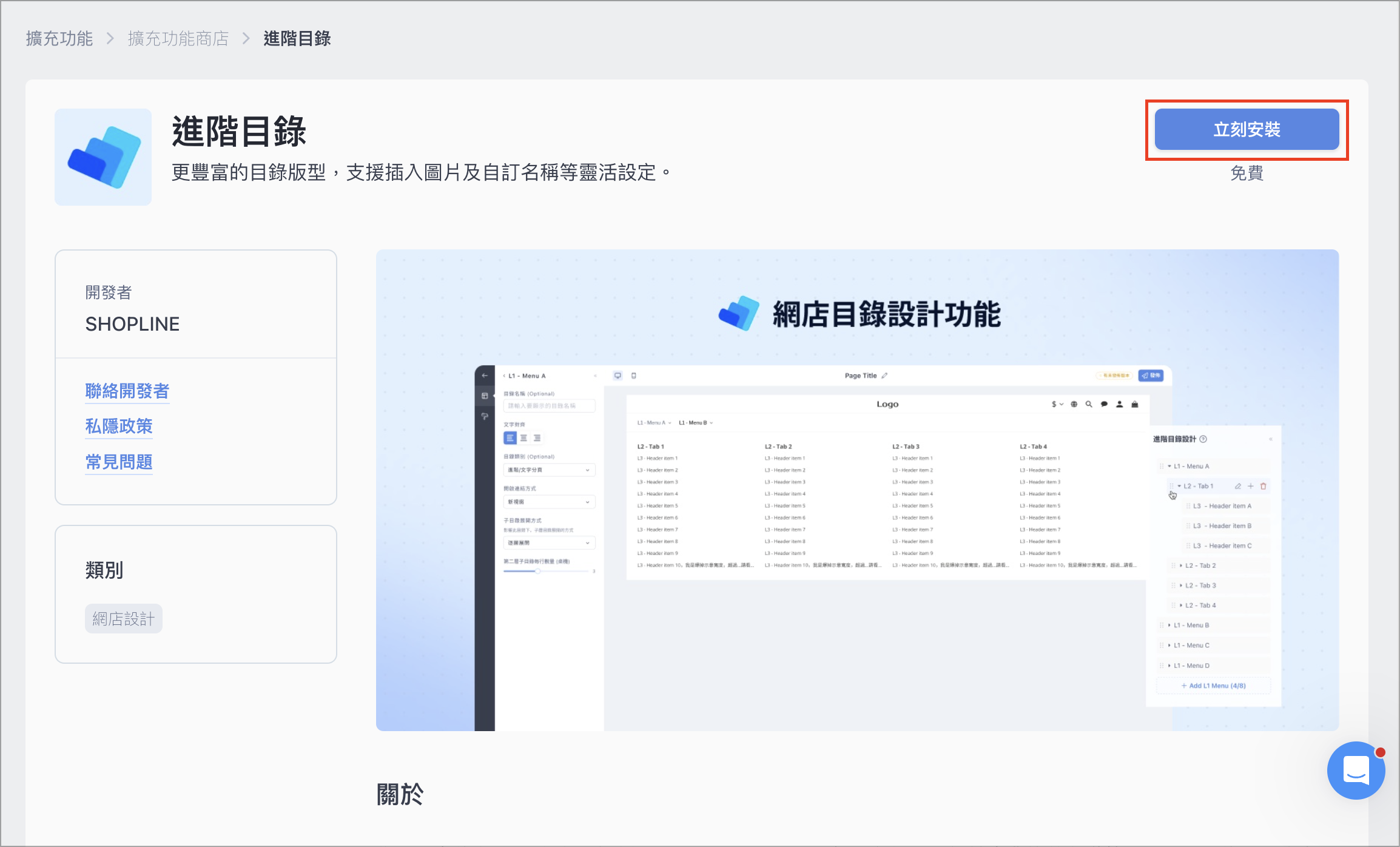This screenshot has width=1400, height=847.
Task: Open 私隱政策 link
Action: [x=119, y=427]
